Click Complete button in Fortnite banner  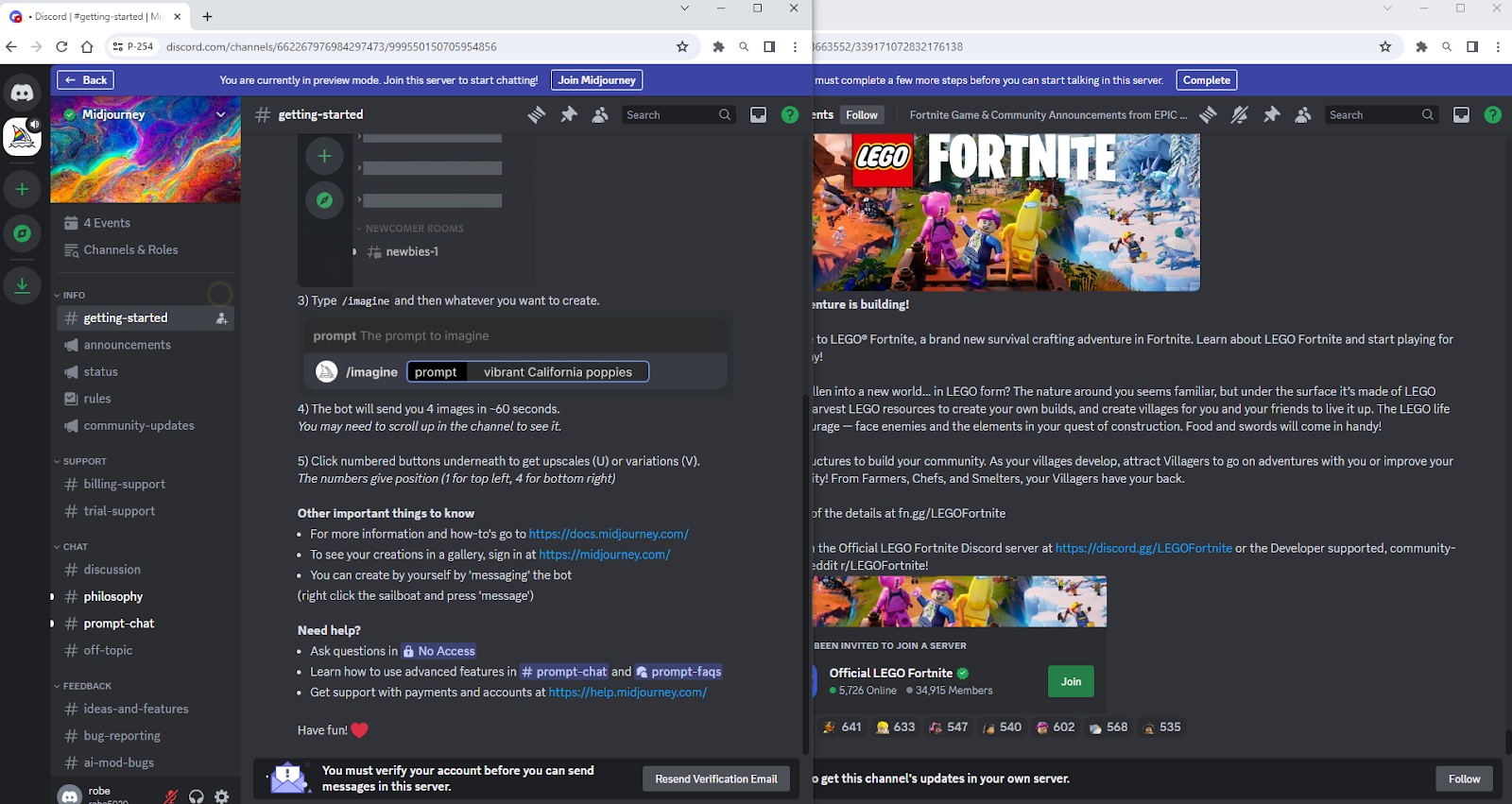[1207, 80]
